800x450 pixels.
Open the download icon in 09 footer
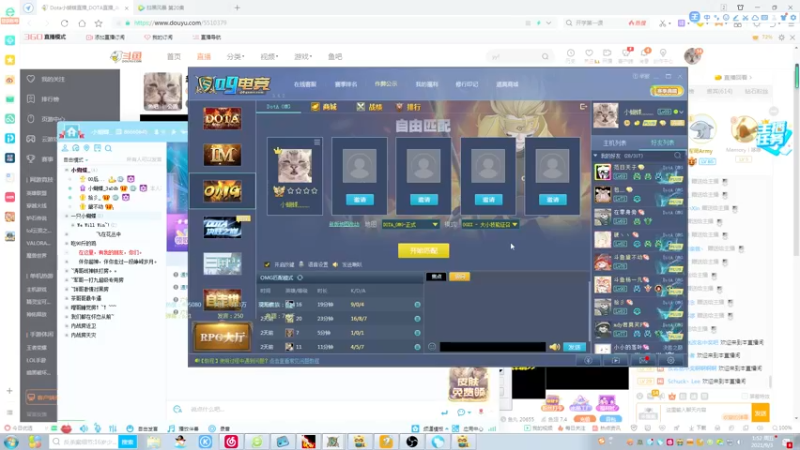[x=588, y=360]
